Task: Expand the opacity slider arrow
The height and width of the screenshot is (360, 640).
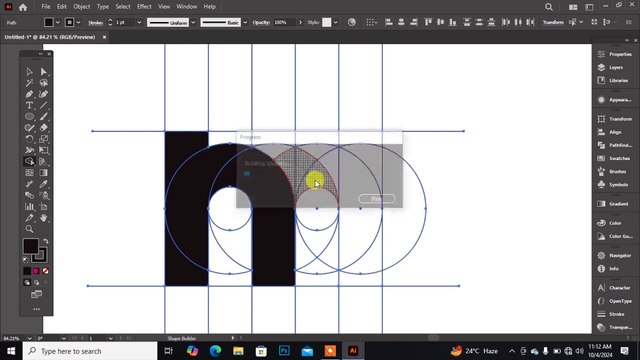Action: coord(300,22)
